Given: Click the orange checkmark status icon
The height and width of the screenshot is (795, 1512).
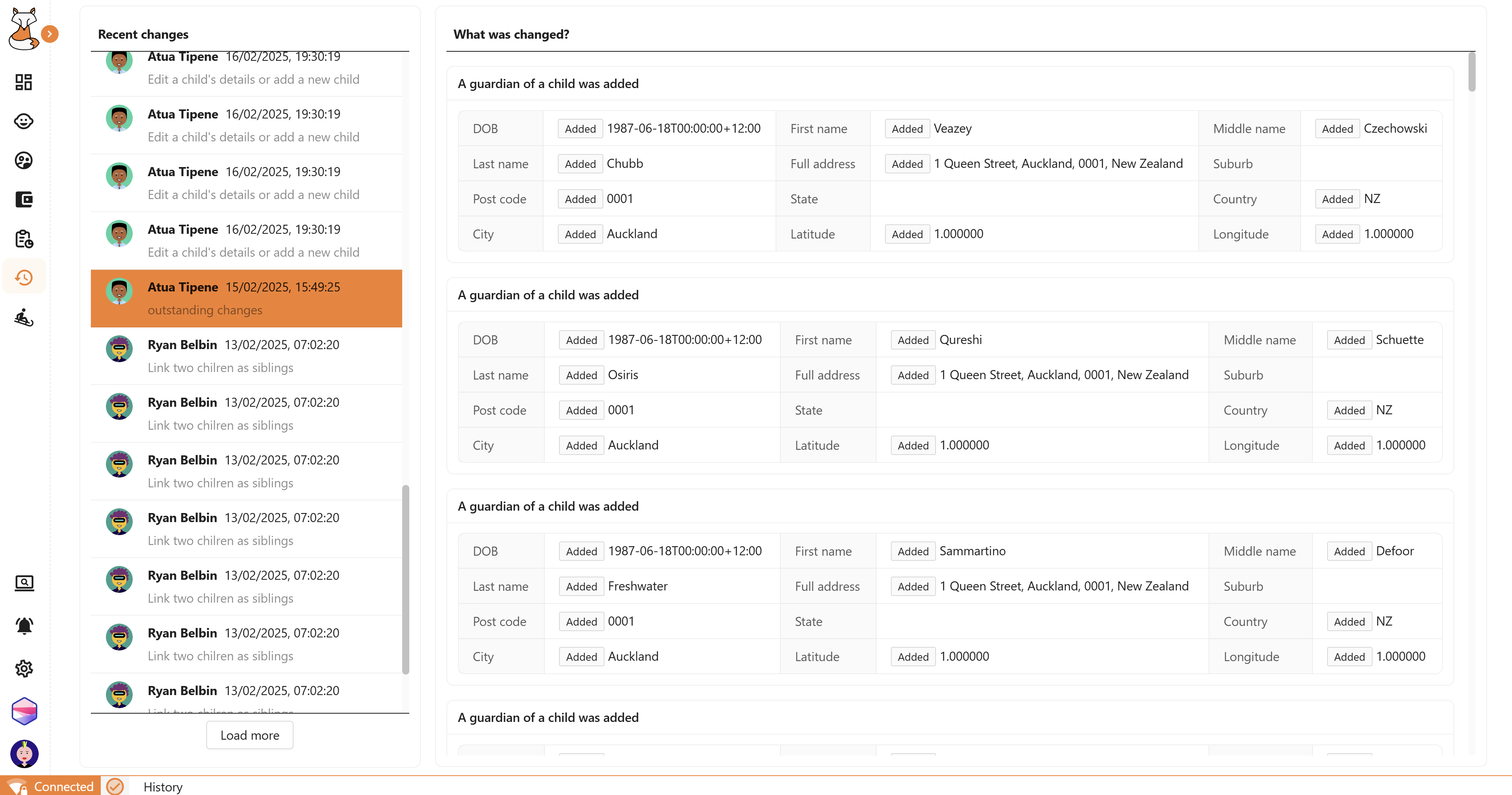Looking at the screenshot, I should point(115,786).
